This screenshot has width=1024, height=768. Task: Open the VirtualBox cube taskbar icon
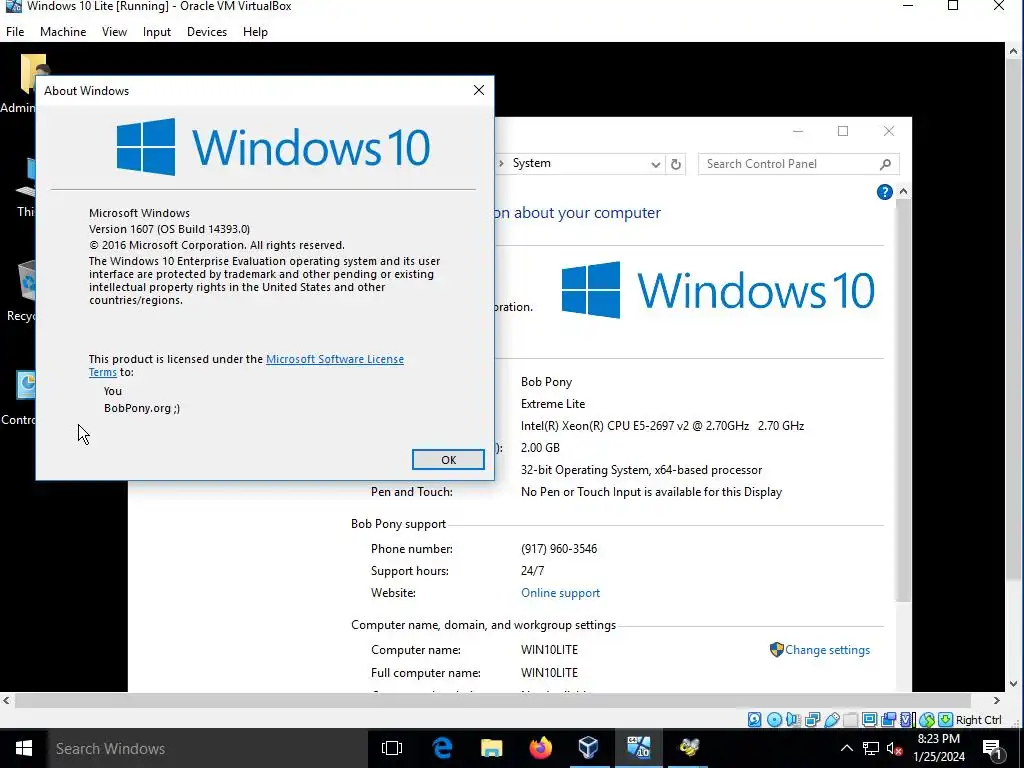588,748
